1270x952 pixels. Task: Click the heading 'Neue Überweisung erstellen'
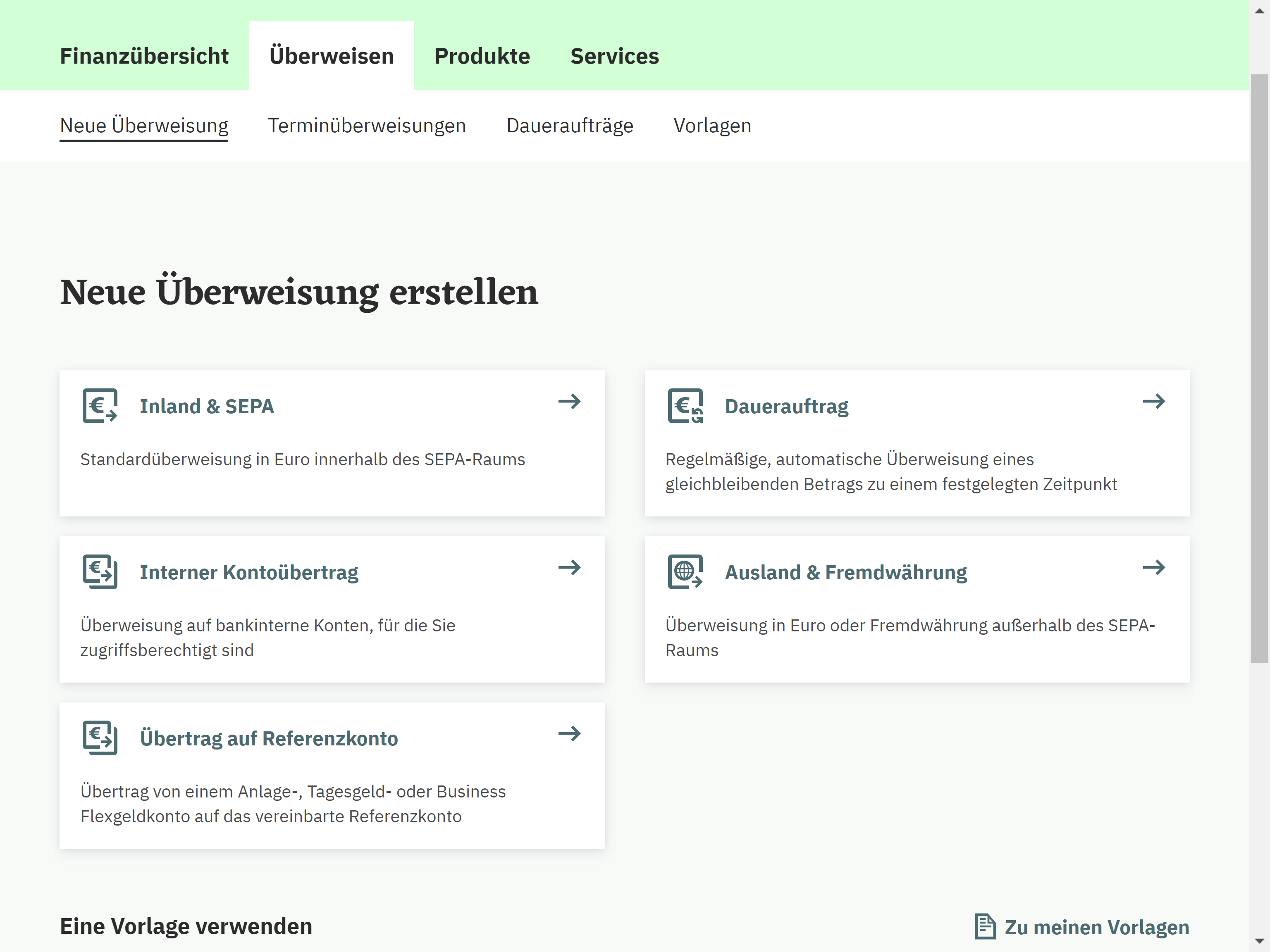tap(299, 292)
